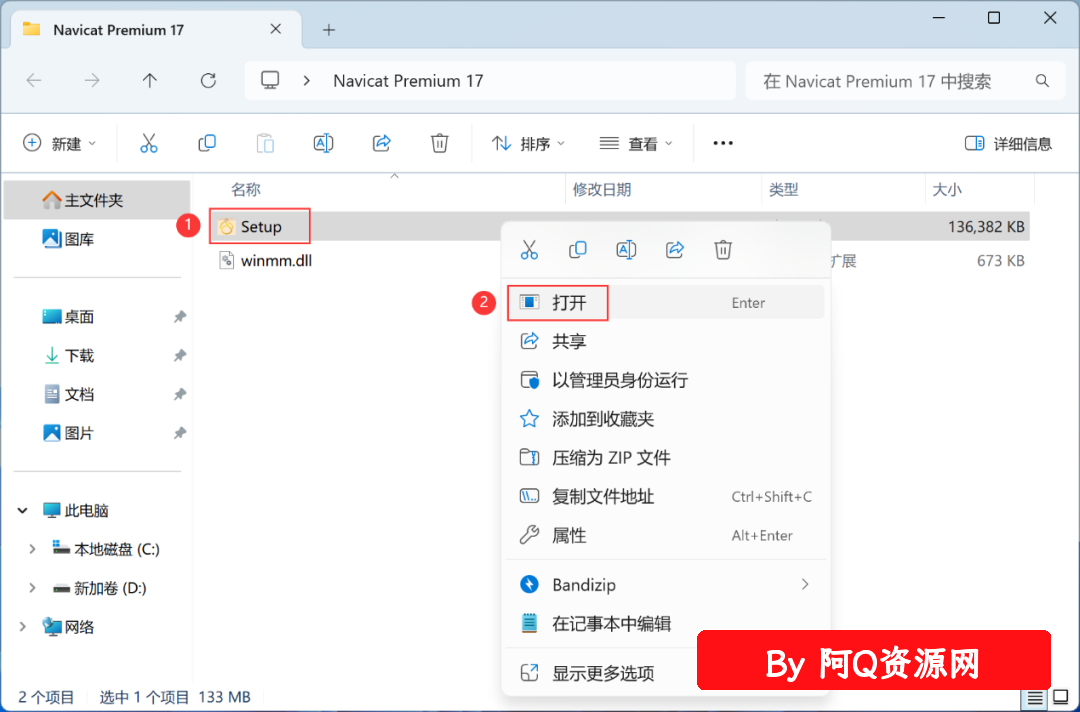Go up one folder level
This screenshot has height=712, width=1080.
(149, 81)
